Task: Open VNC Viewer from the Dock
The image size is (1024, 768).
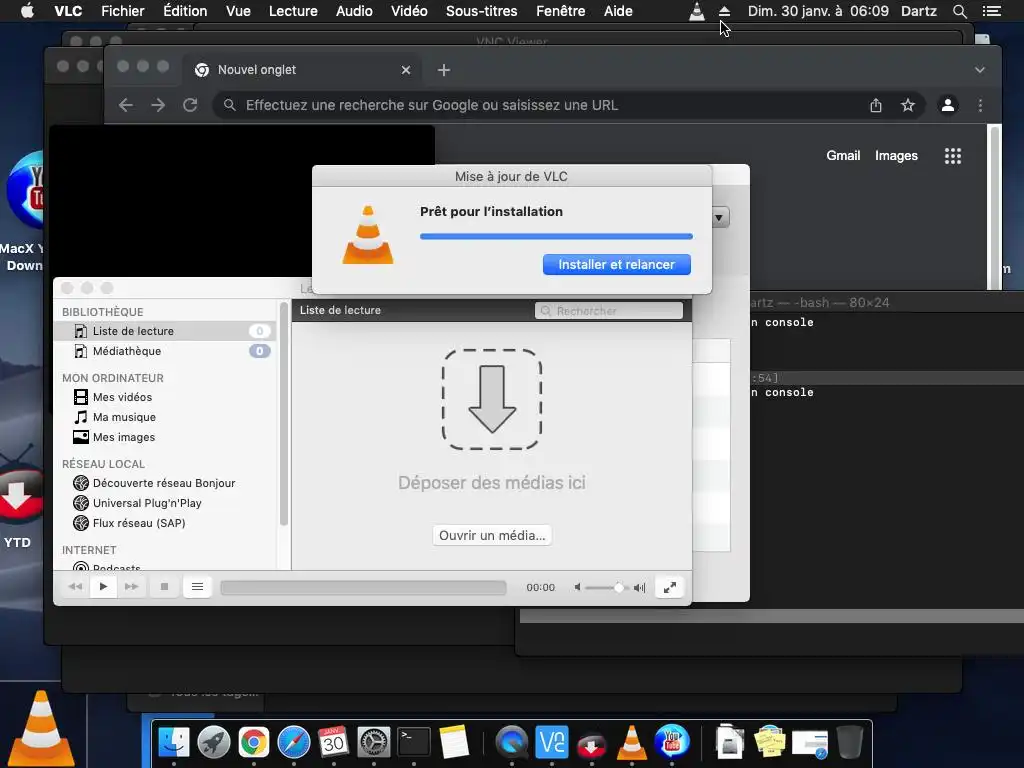Action: pyautogui.click(x=552, y=743)
